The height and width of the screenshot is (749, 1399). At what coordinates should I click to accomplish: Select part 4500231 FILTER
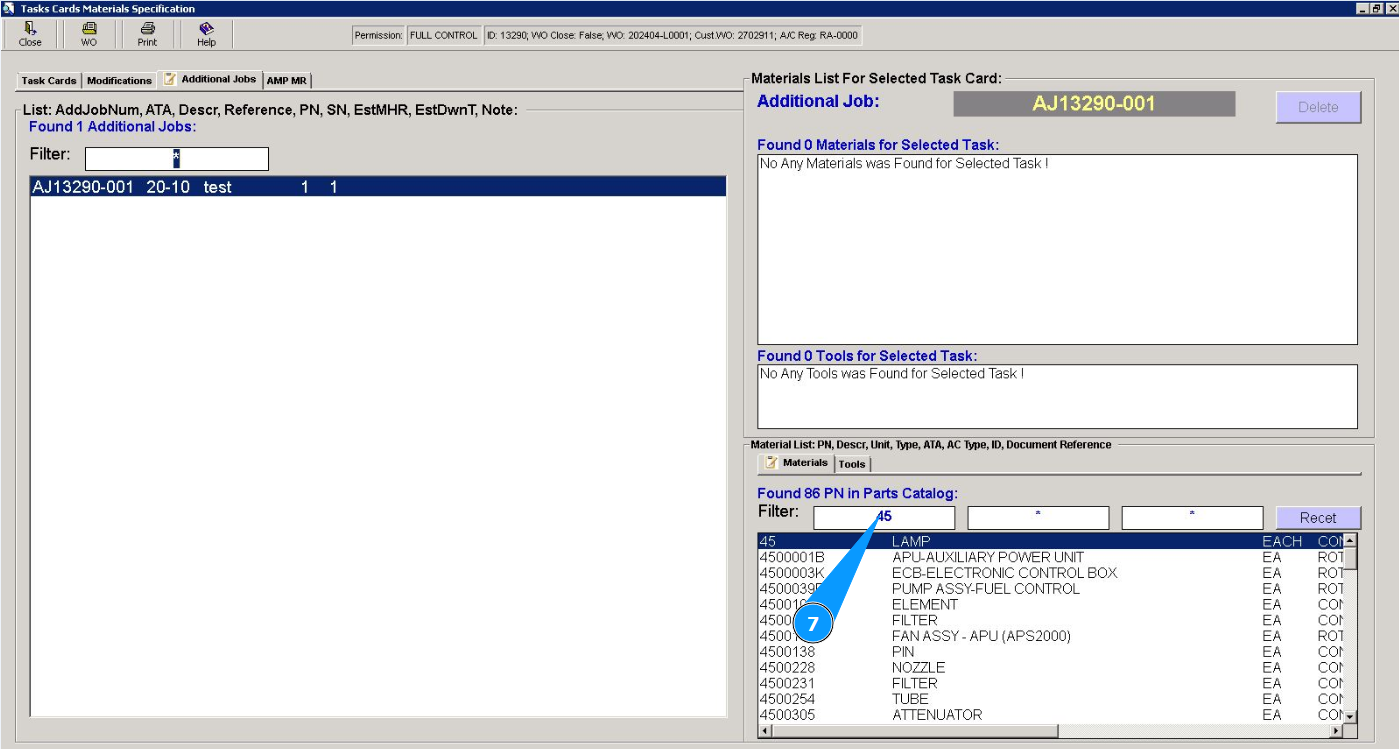tap(1050, 683)
